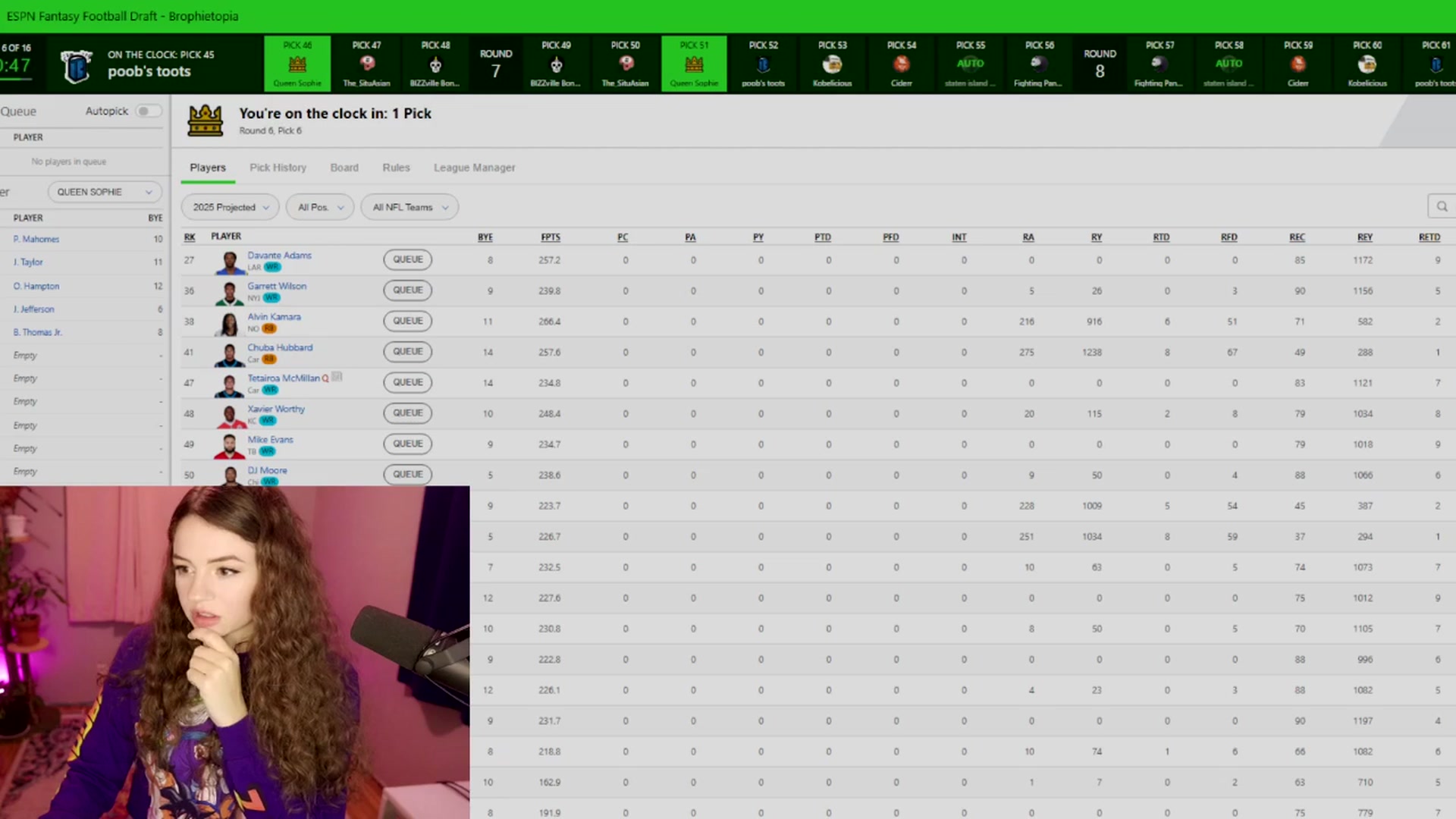The image size is (1456, 819).
Task: Queue Mike Evans
Action: coord(408,444)
